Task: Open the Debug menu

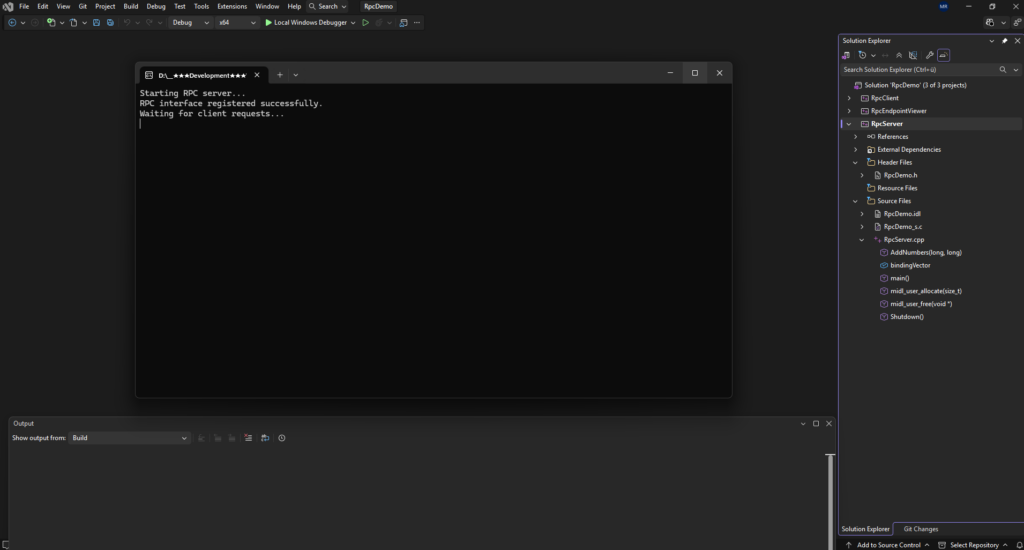Action: 156,7
